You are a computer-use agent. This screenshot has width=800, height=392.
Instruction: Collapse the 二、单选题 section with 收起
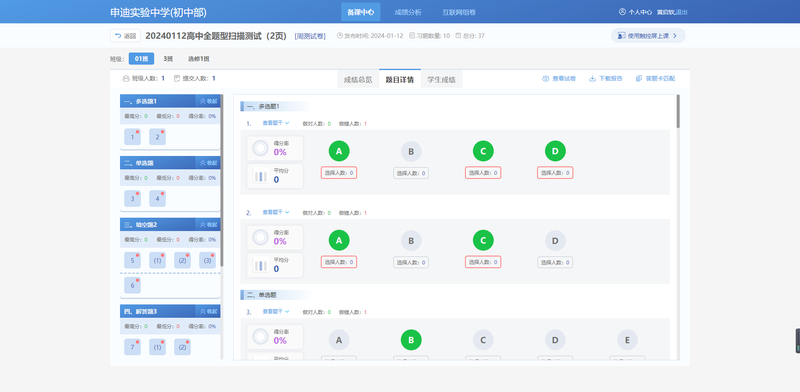tap(208, 163)
